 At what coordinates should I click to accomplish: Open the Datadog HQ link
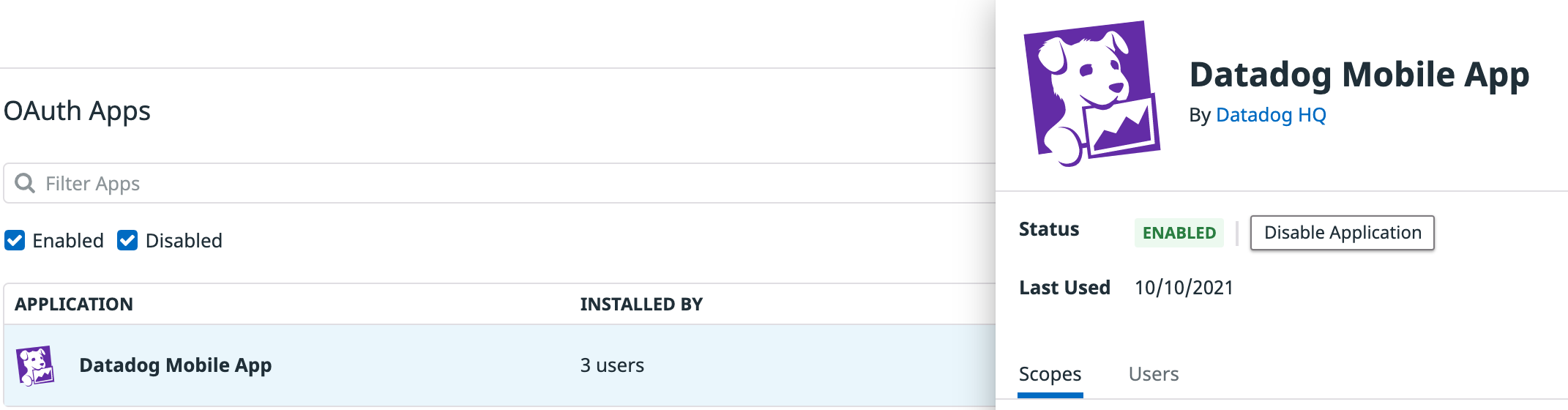pyautogui.click(x=1271, y=115)
